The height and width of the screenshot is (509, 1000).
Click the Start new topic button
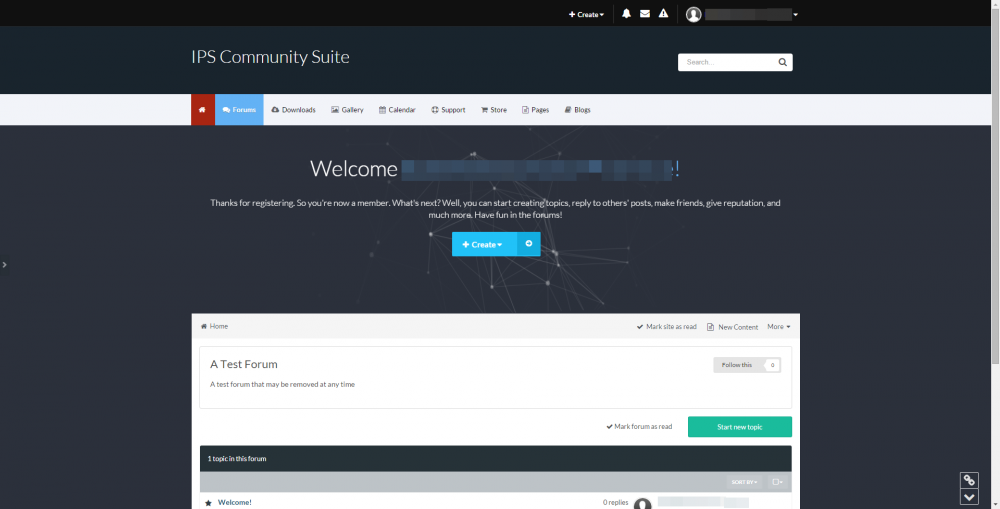pos(739,427)
